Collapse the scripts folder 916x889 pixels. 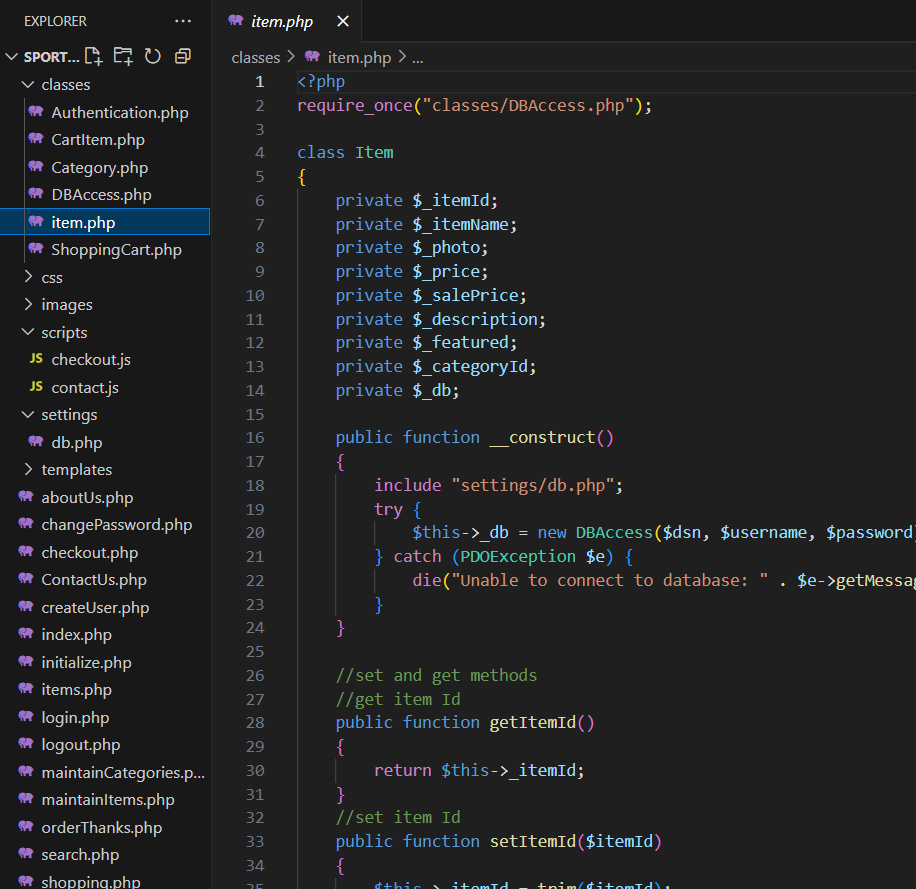[x=63, y=333]
